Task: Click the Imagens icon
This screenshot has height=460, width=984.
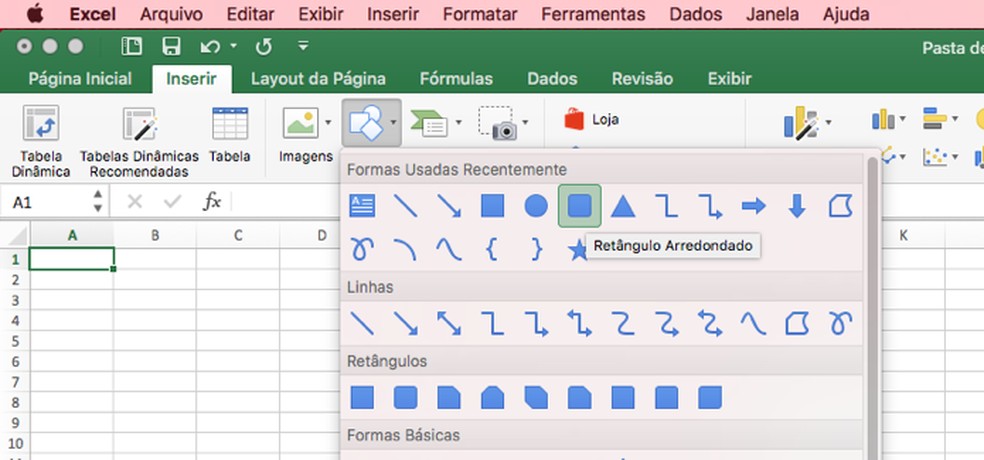Action: (x=300, y=122)
